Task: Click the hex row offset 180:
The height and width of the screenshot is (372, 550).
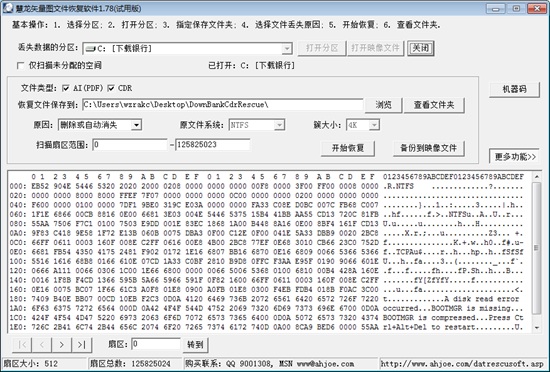Action: point(18,299)
